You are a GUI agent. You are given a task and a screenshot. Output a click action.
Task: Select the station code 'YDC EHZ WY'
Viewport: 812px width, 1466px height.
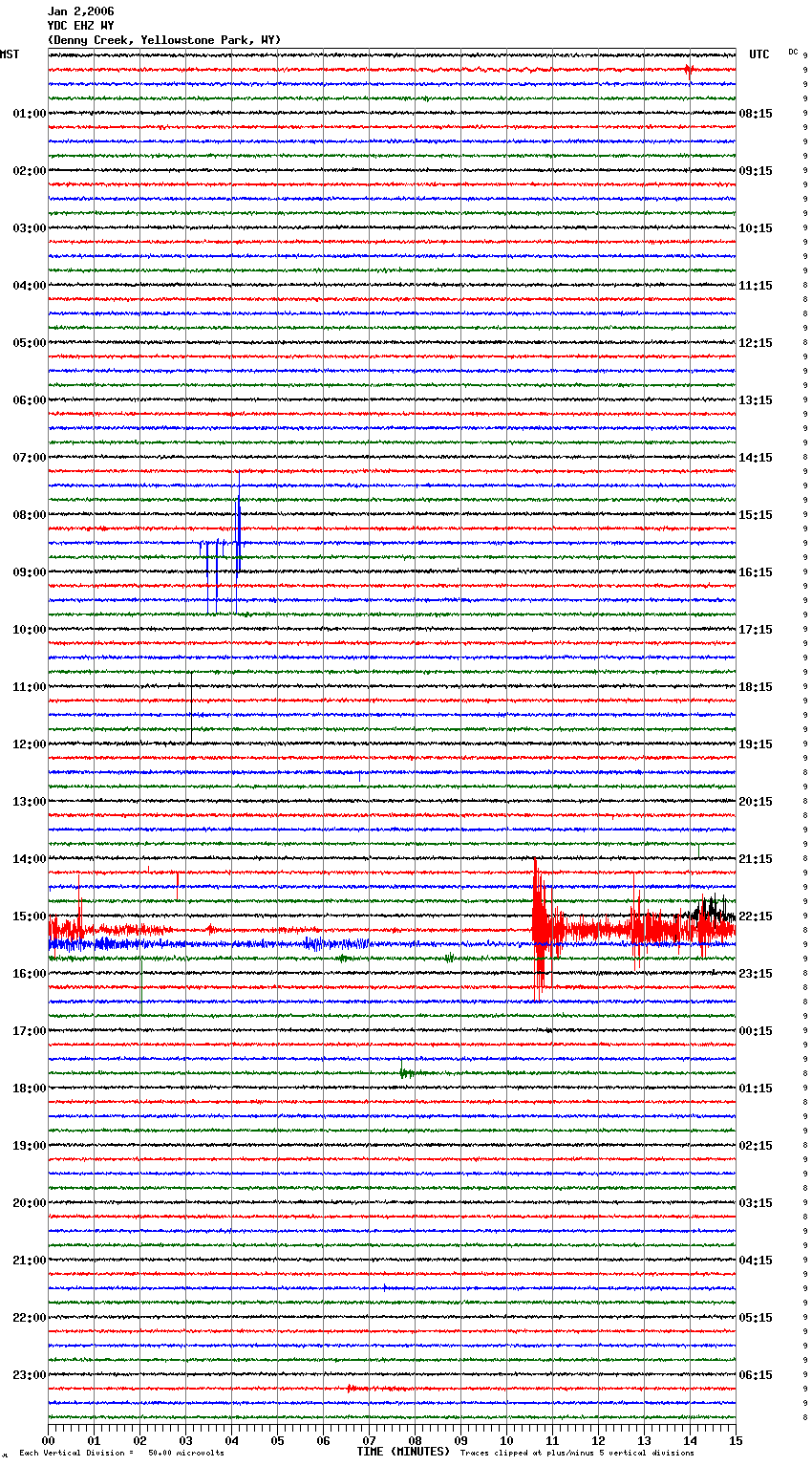tap(80, 26)
